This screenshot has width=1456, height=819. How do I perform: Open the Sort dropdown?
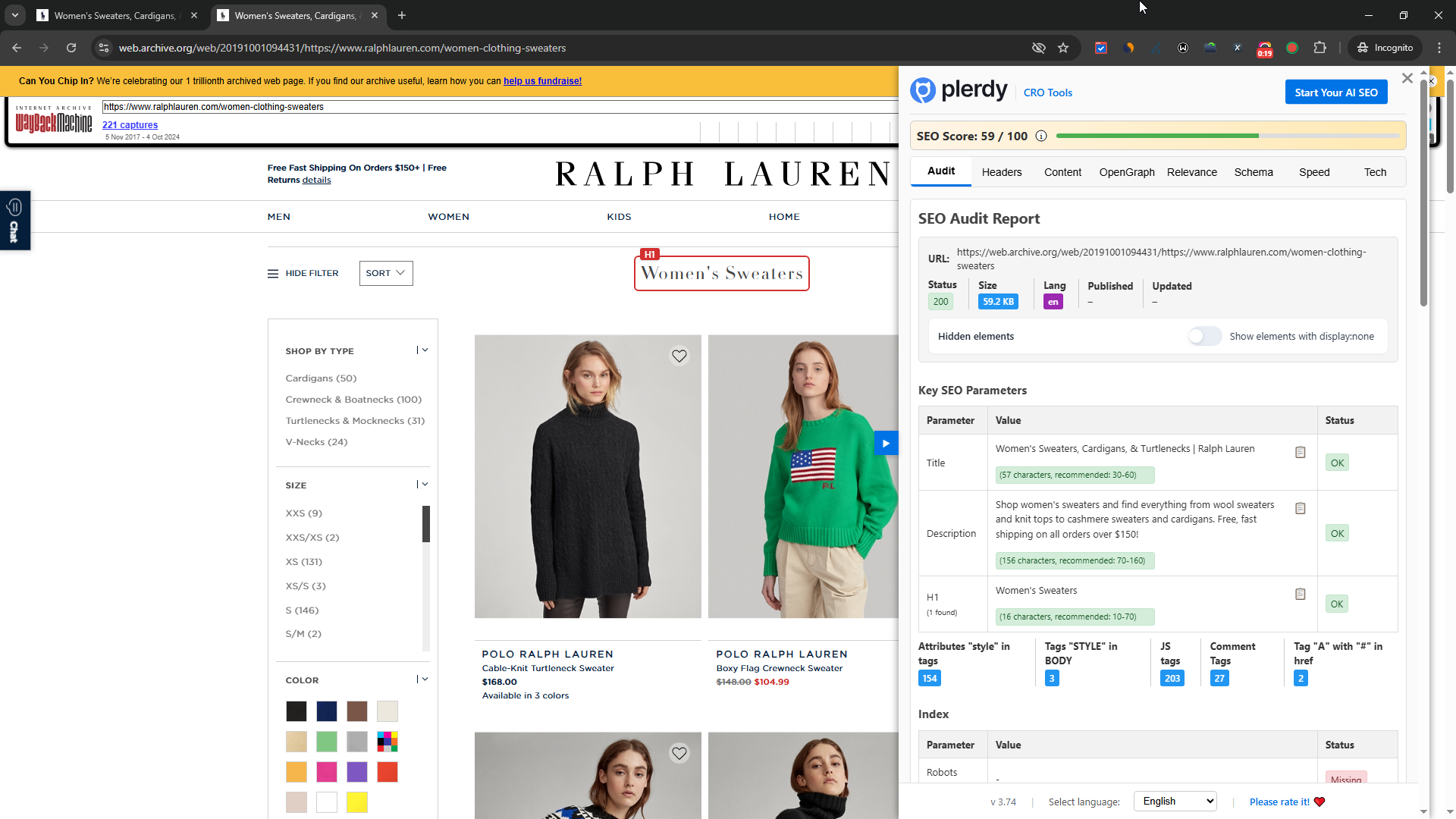tap(386, 273)
